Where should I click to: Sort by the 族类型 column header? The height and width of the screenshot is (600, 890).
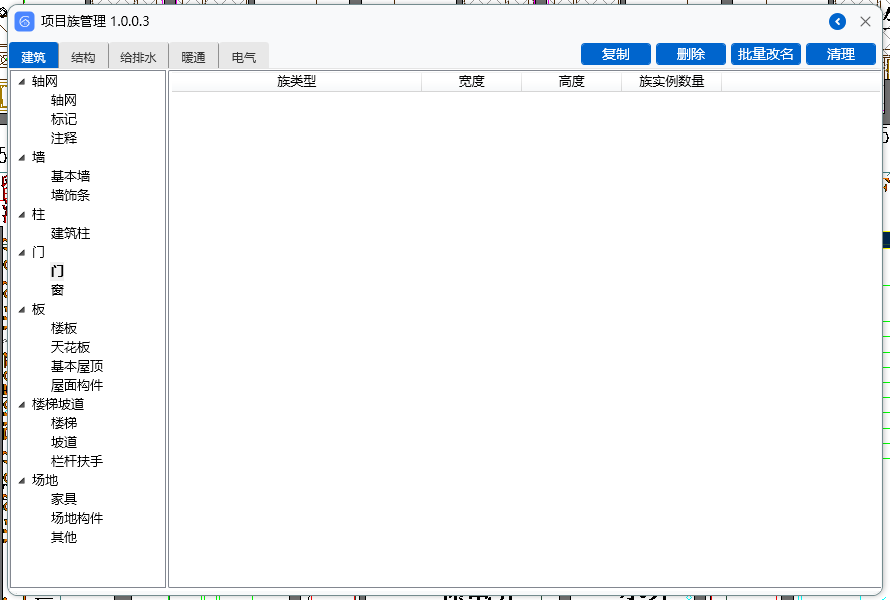[x=296, y=82]
